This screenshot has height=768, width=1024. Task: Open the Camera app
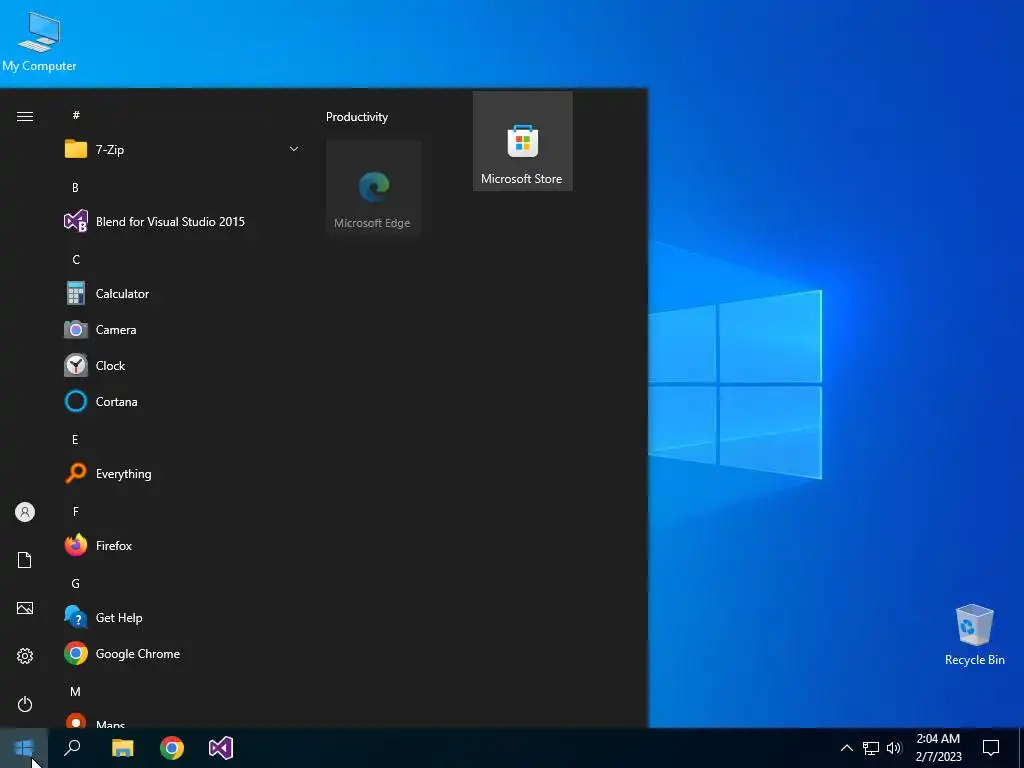[x=181, y=330]
